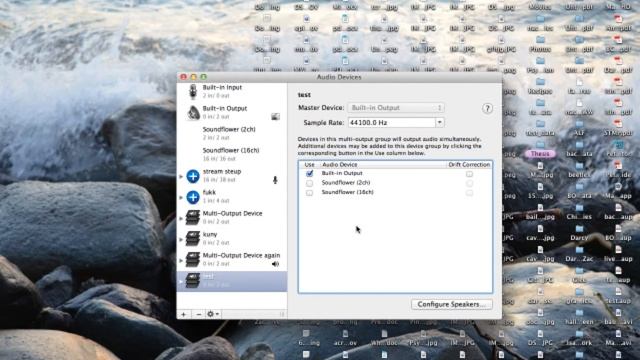Check Use for Soundflower (16ch)

click(x=309, y=192)
